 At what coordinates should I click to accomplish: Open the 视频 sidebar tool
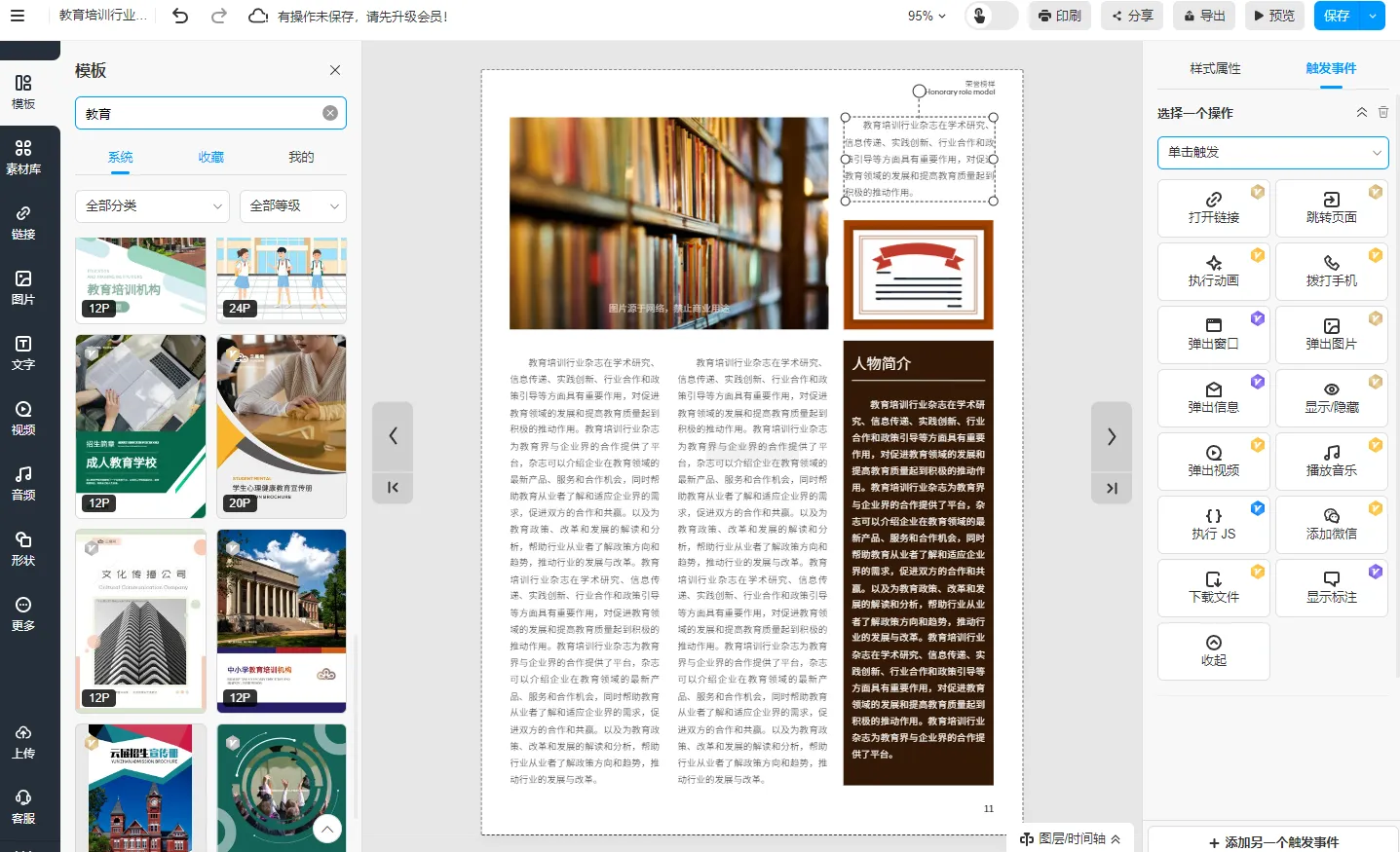23,418
